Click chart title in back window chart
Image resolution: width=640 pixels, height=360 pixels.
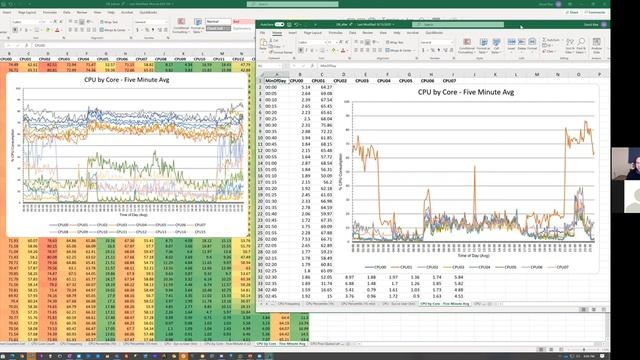127,80
